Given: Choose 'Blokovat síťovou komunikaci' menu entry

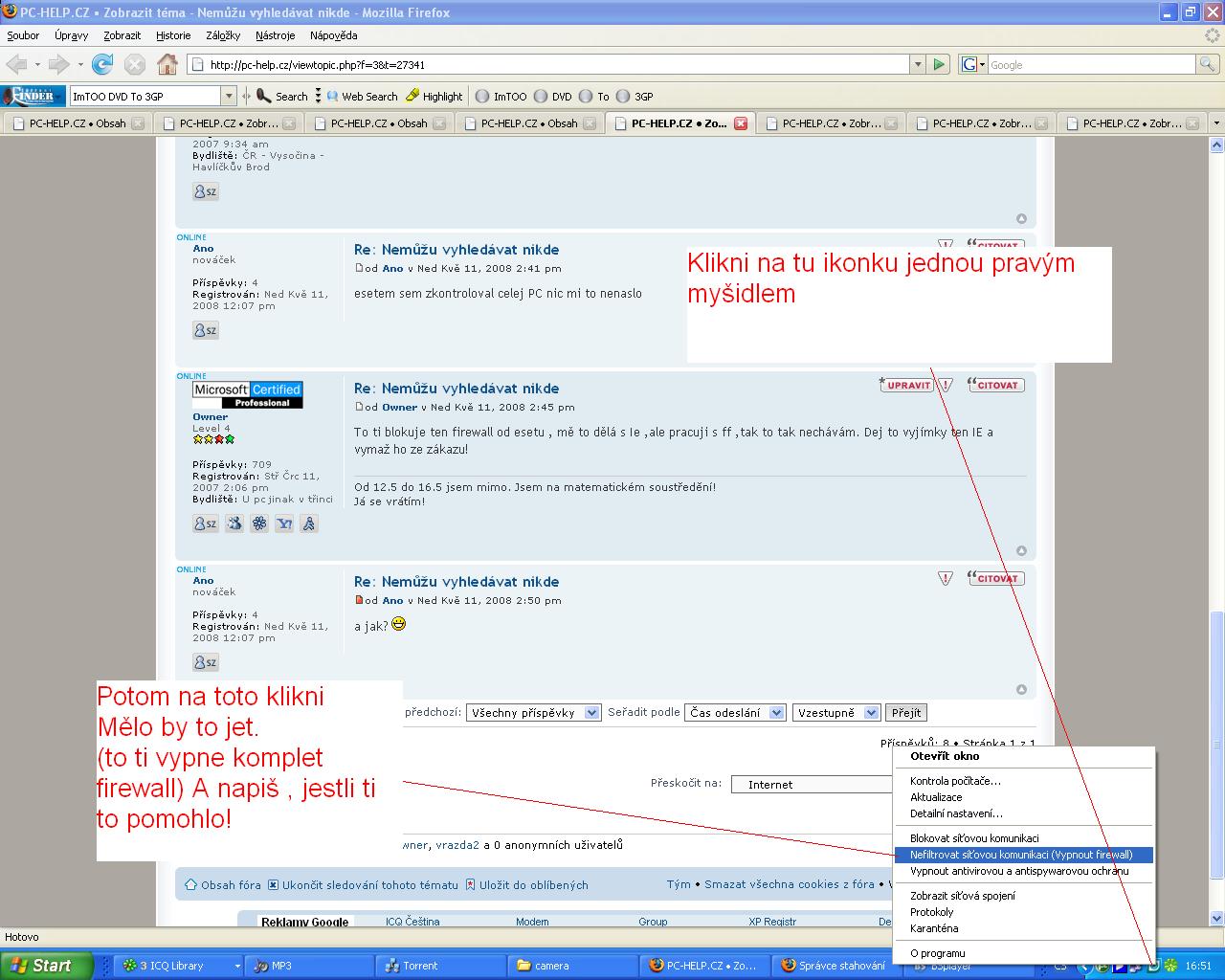Looking at the screenshot, I should (1023, 838).
